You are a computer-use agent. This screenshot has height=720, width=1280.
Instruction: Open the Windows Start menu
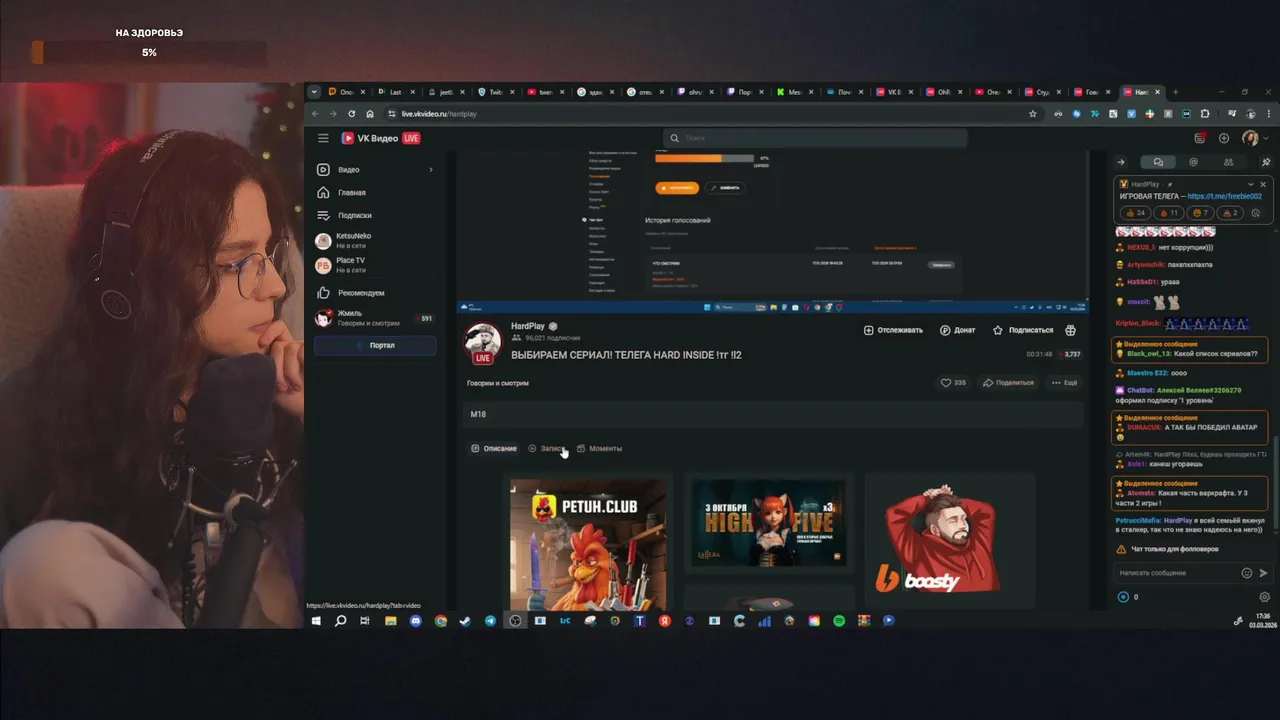point(316,621)
